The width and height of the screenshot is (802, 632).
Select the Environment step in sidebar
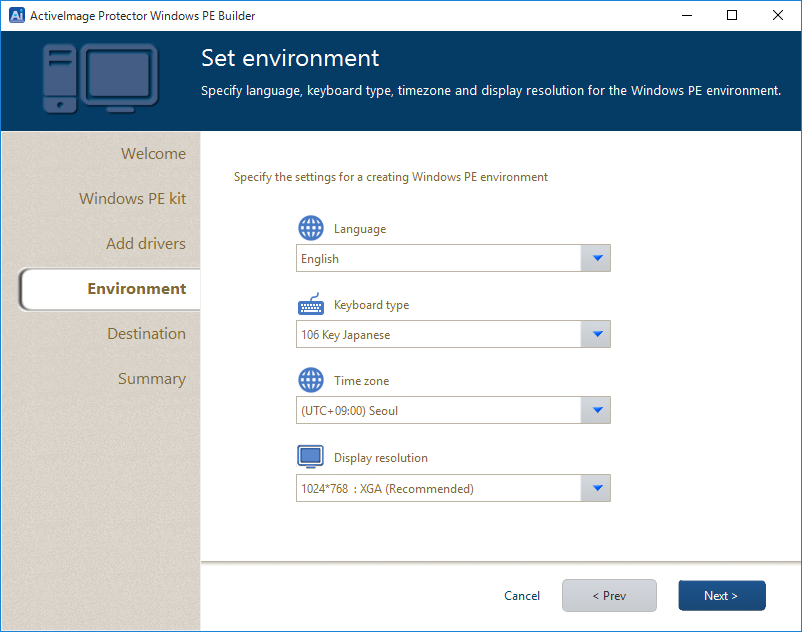pos(136,289)
